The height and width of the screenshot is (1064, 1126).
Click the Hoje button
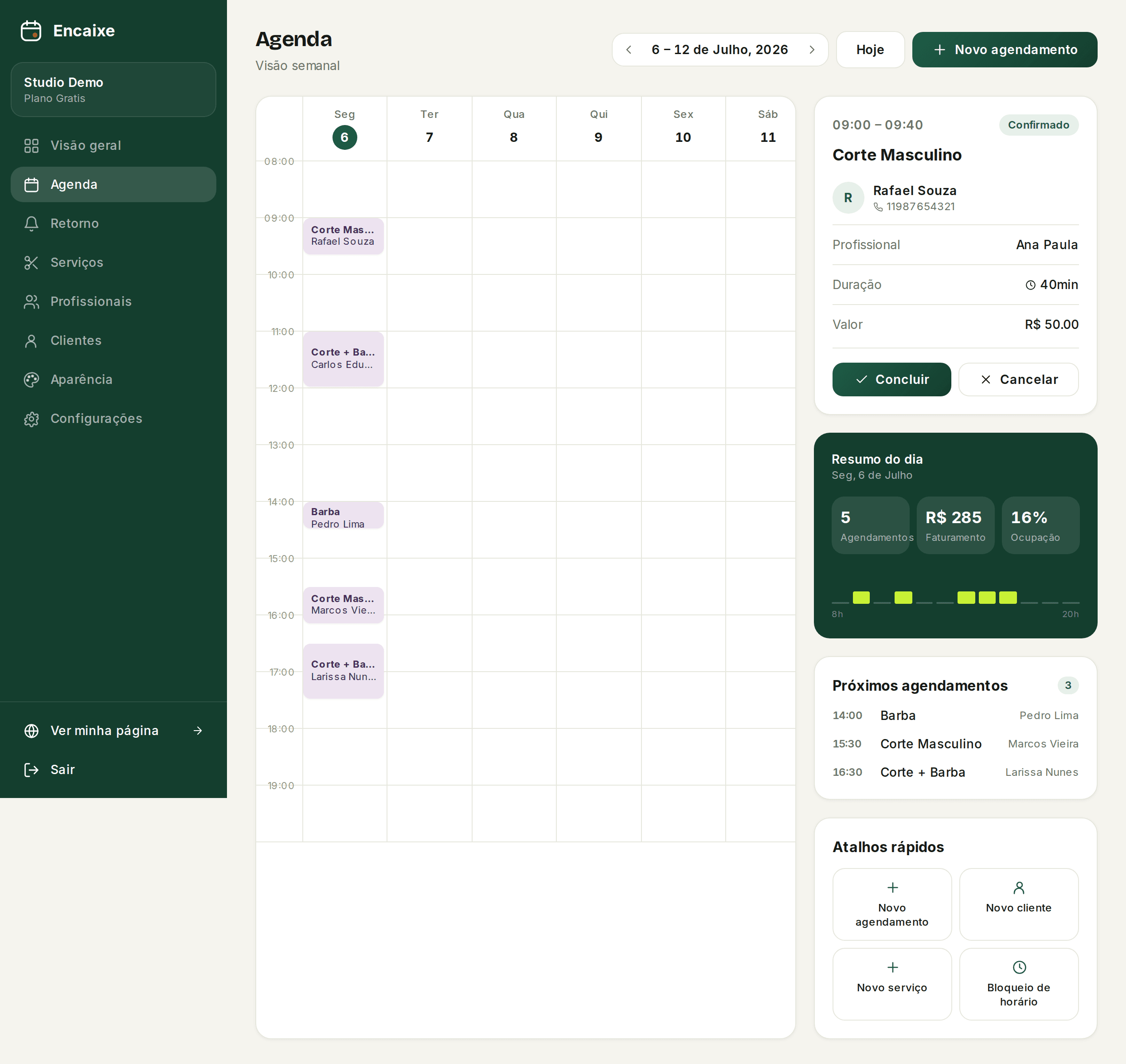coord(870,50)
